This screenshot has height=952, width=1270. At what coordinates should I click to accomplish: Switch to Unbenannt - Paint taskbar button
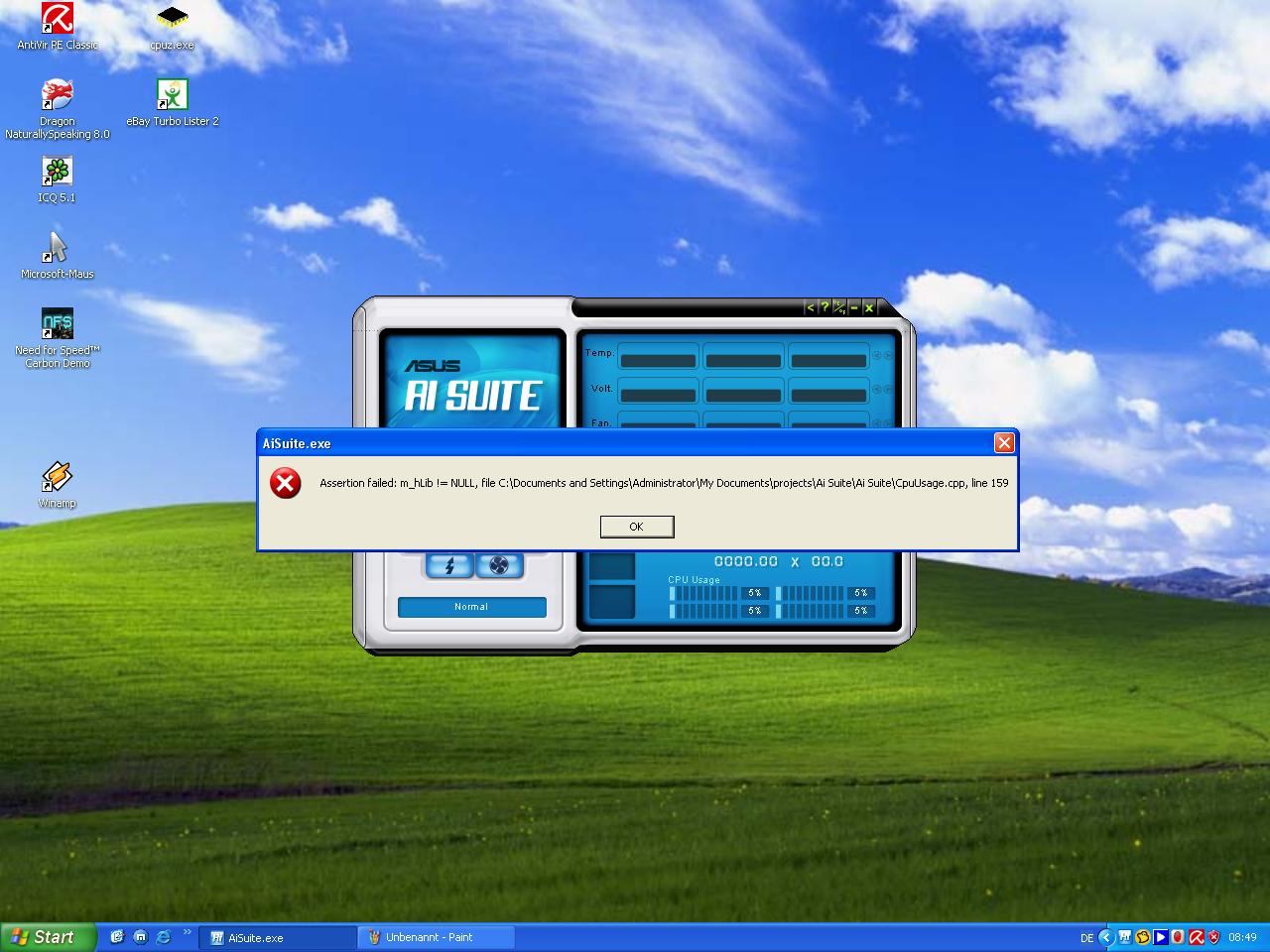(x=438, y=937)
